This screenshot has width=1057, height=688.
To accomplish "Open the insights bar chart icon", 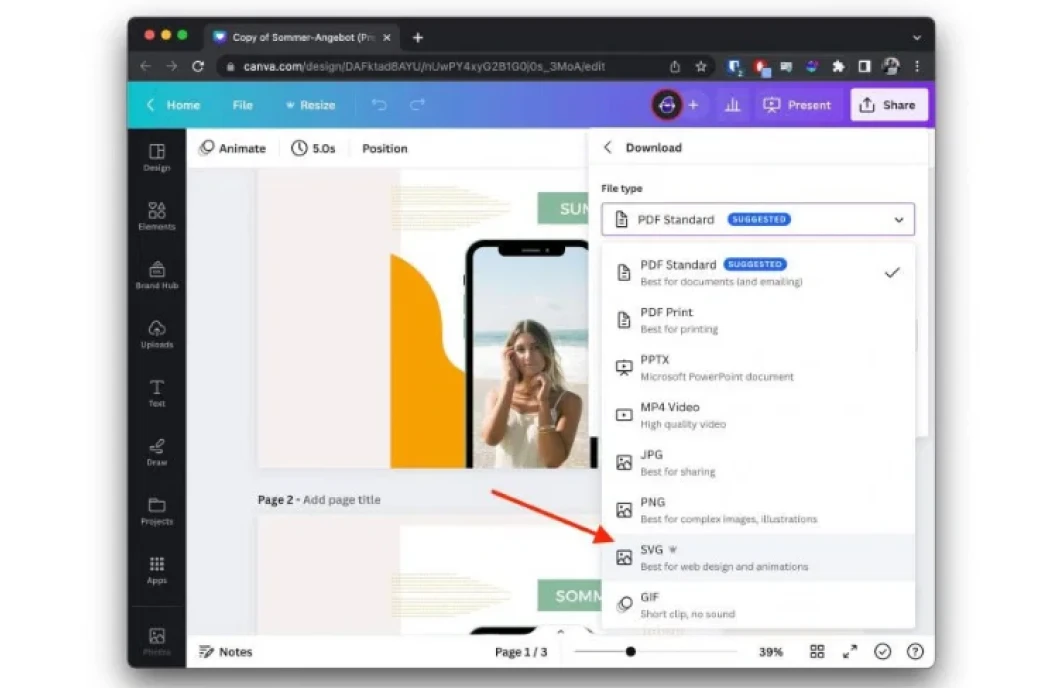I will click(732, 105).
